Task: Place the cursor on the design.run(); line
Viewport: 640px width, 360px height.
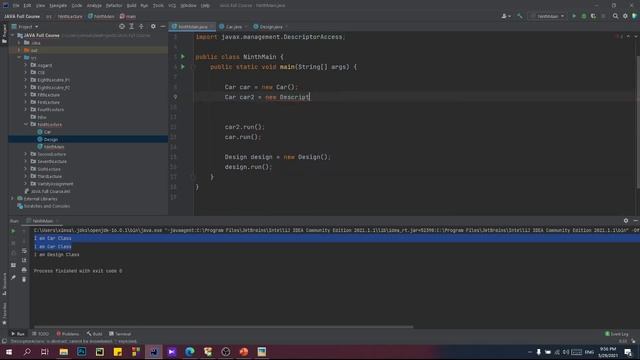Action: 248,167
